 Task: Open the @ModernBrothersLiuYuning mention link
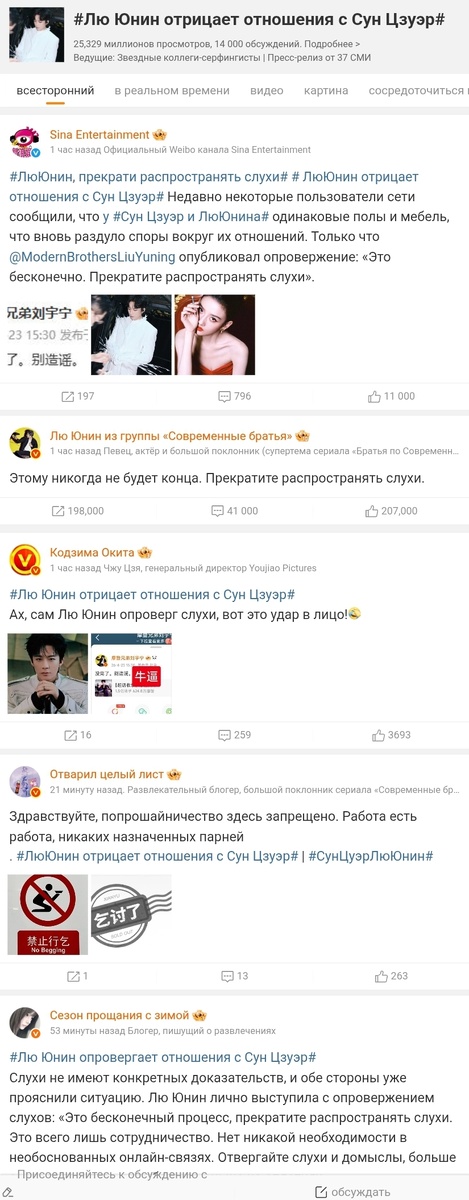[x=93, y=257]
